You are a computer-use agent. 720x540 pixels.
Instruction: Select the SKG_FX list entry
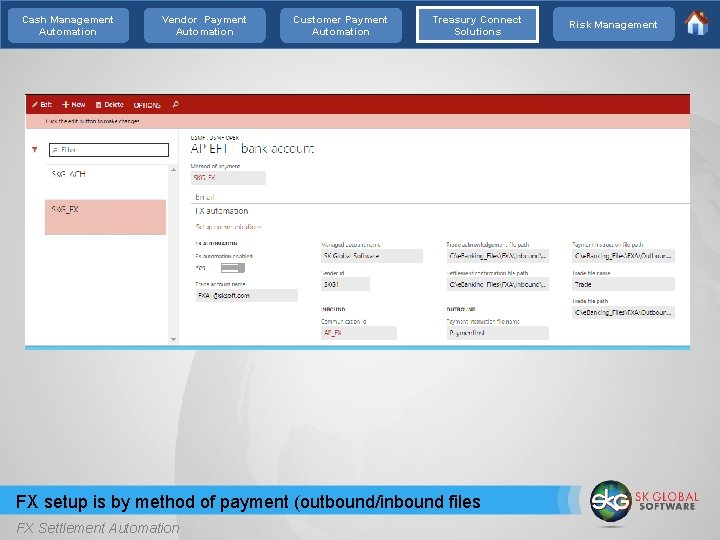(105, 217)
